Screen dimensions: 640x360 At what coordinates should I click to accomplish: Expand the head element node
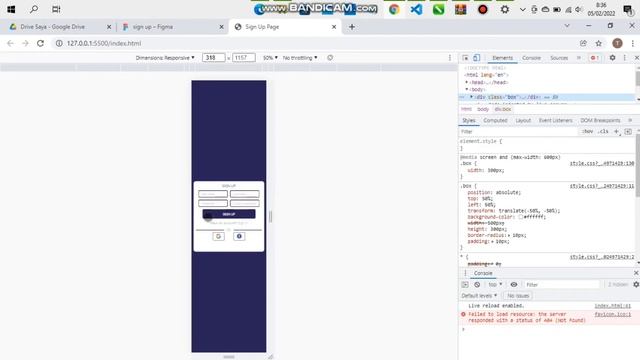point(467,82)
